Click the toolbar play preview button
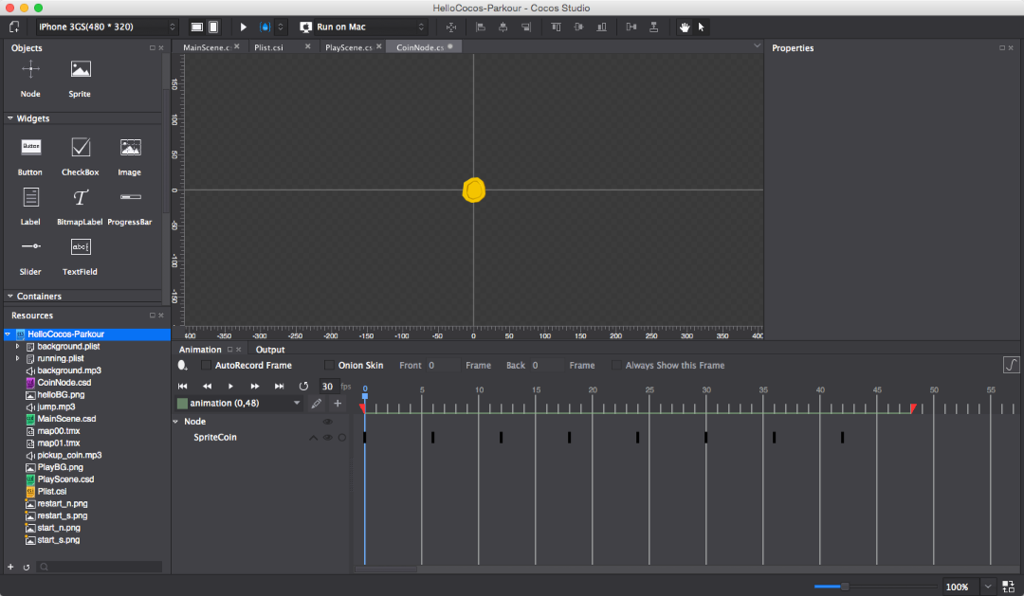The width and height of the screenshot is (1024, 596). [x=243, y=27]
